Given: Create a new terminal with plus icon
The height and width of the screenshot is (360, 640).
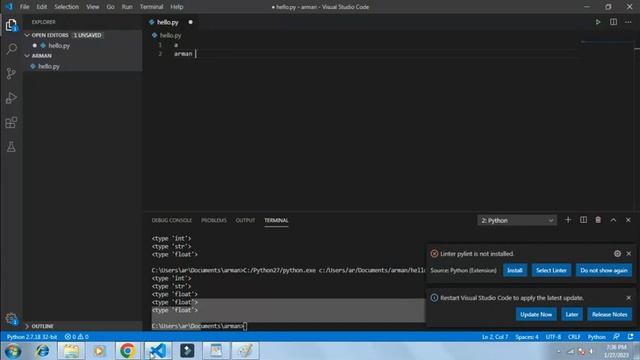Looking at the screenshot, I should 568,220.
